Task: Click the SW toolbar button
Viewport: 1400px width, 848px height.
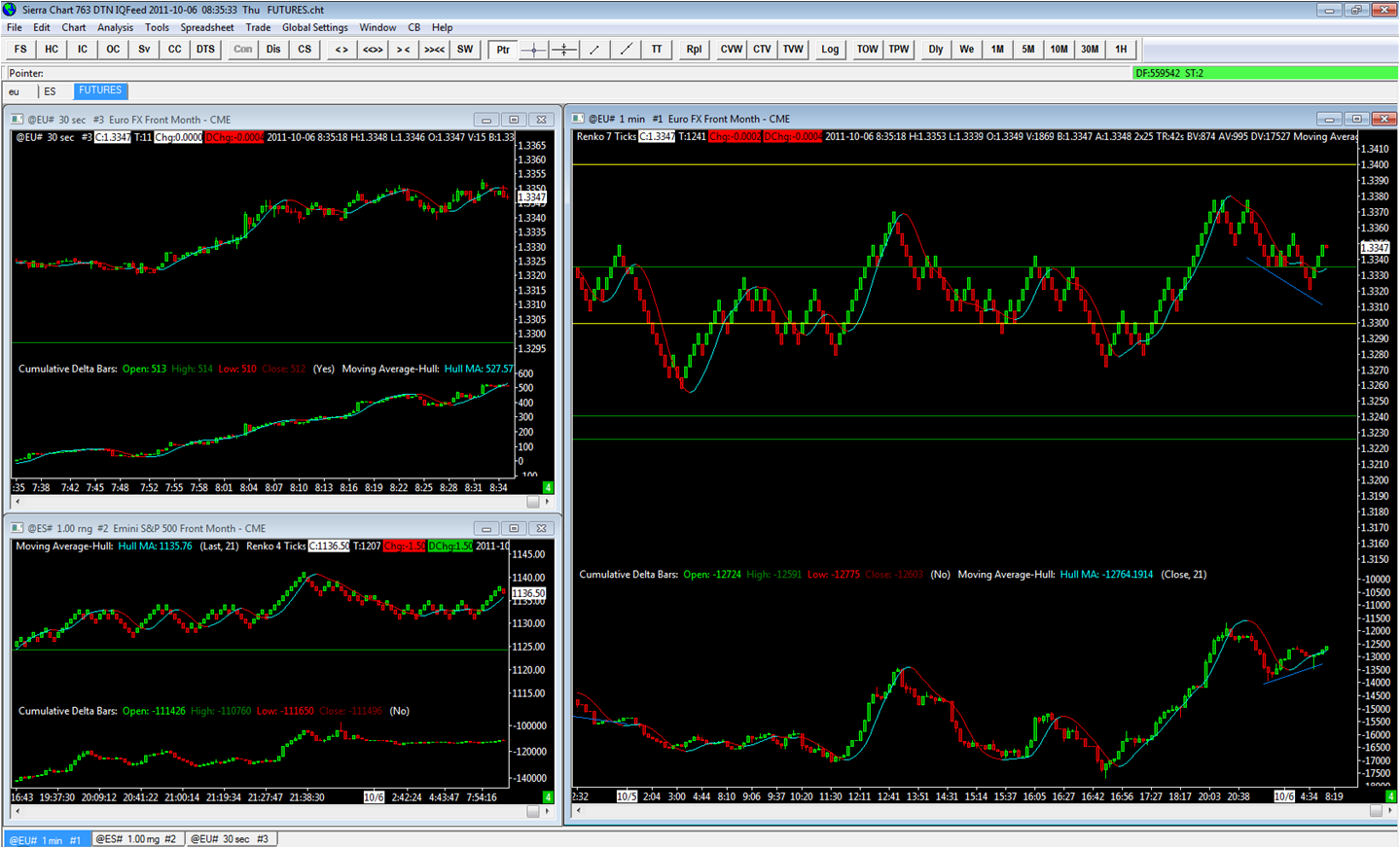Action: 465,50
